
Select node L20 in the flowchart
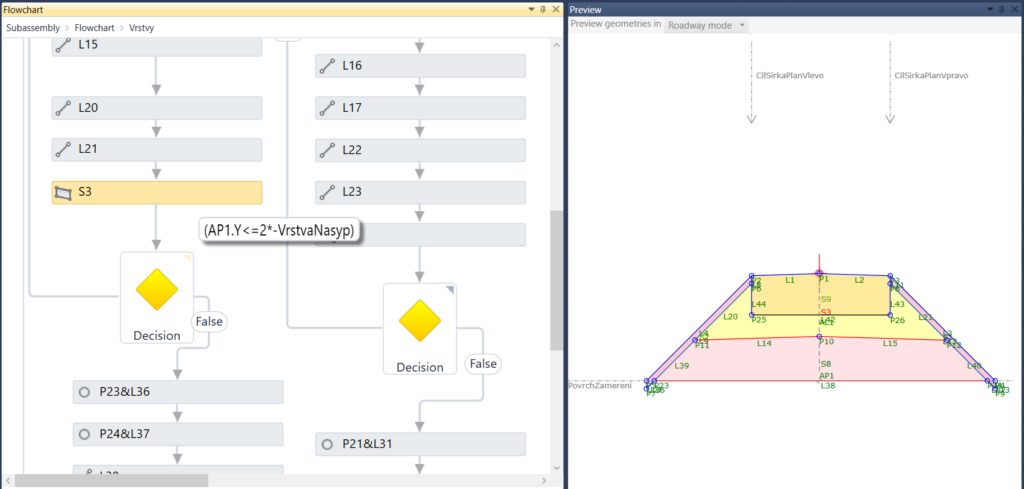[x=157, y=108]
